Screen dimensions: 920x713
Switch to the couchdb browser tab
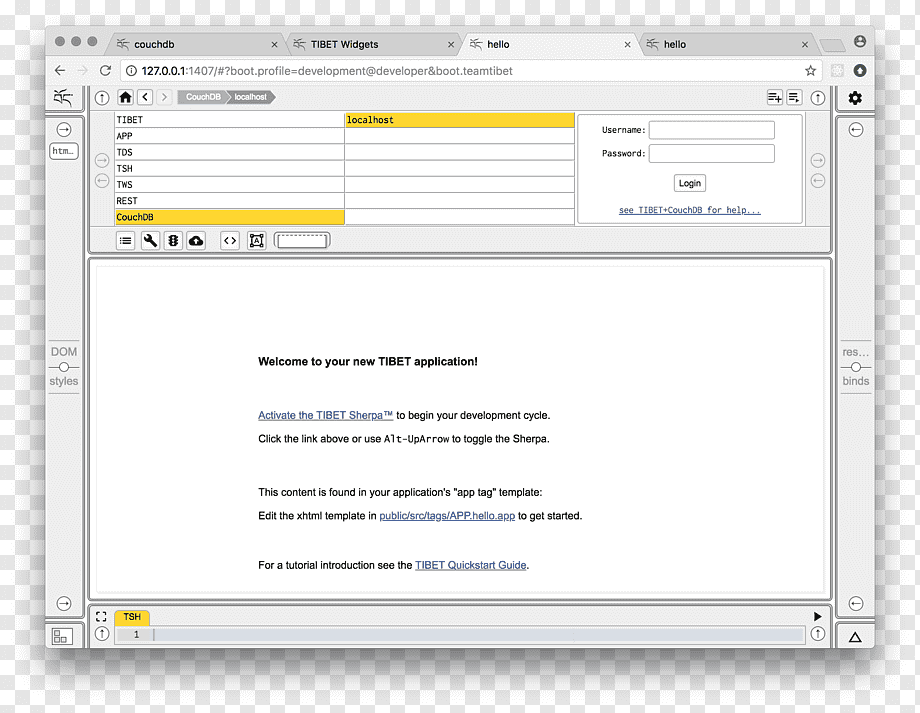(x=197, y=45)
